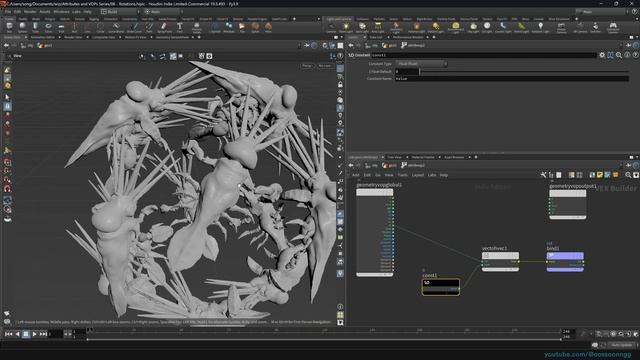Toggle viewport lock icon on right toolbar
This screenshot has width=640, height=360.
click(x=340, y=84)
